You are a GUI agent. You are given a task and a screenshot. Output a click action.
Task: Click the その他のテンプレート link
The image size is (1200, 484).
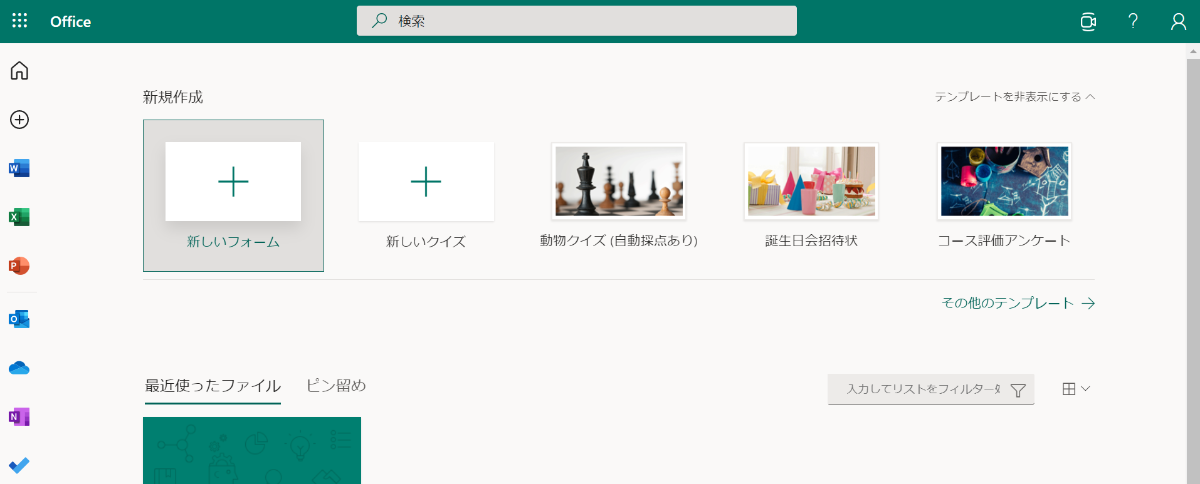1018,303
